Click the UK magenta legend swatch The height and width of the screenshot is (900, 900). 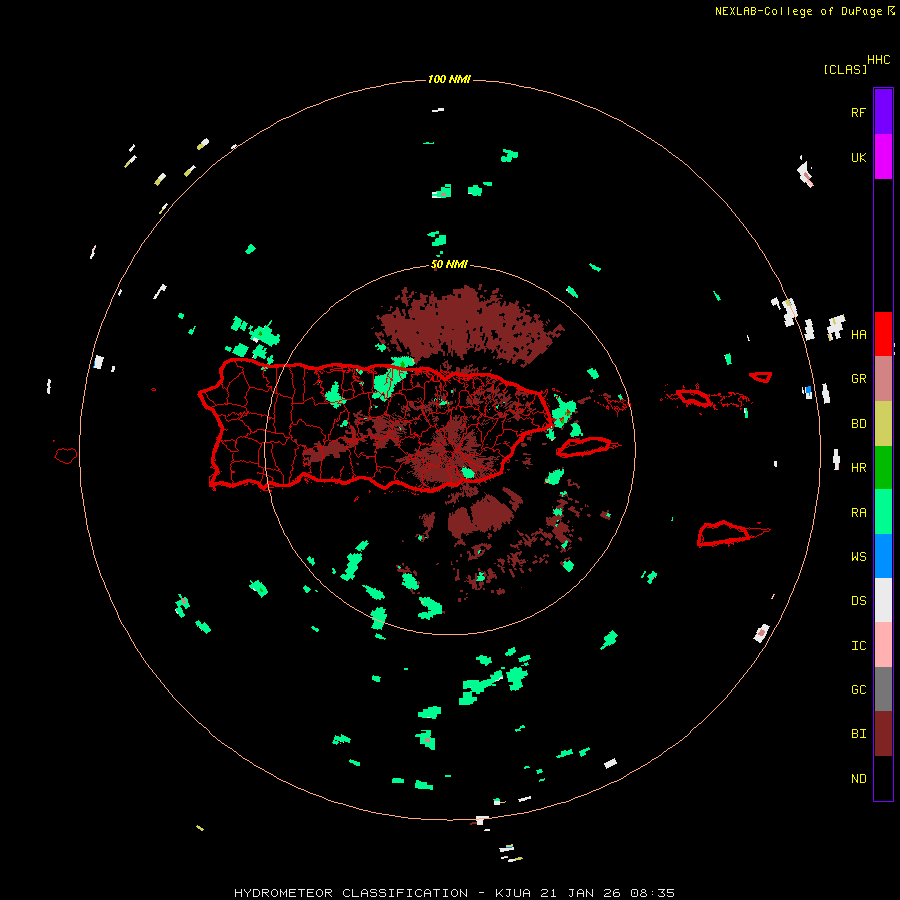click(883, 157)
